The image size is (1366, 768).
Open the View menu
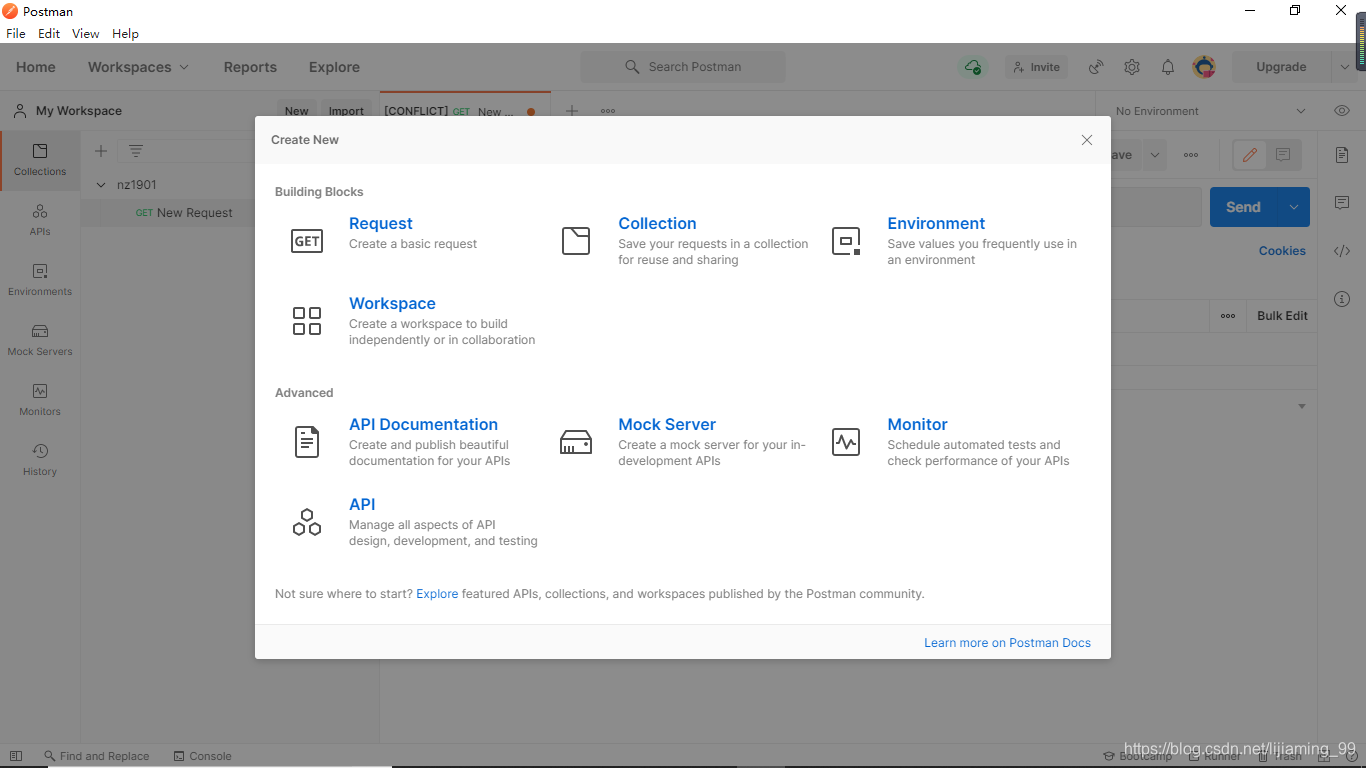86,33
